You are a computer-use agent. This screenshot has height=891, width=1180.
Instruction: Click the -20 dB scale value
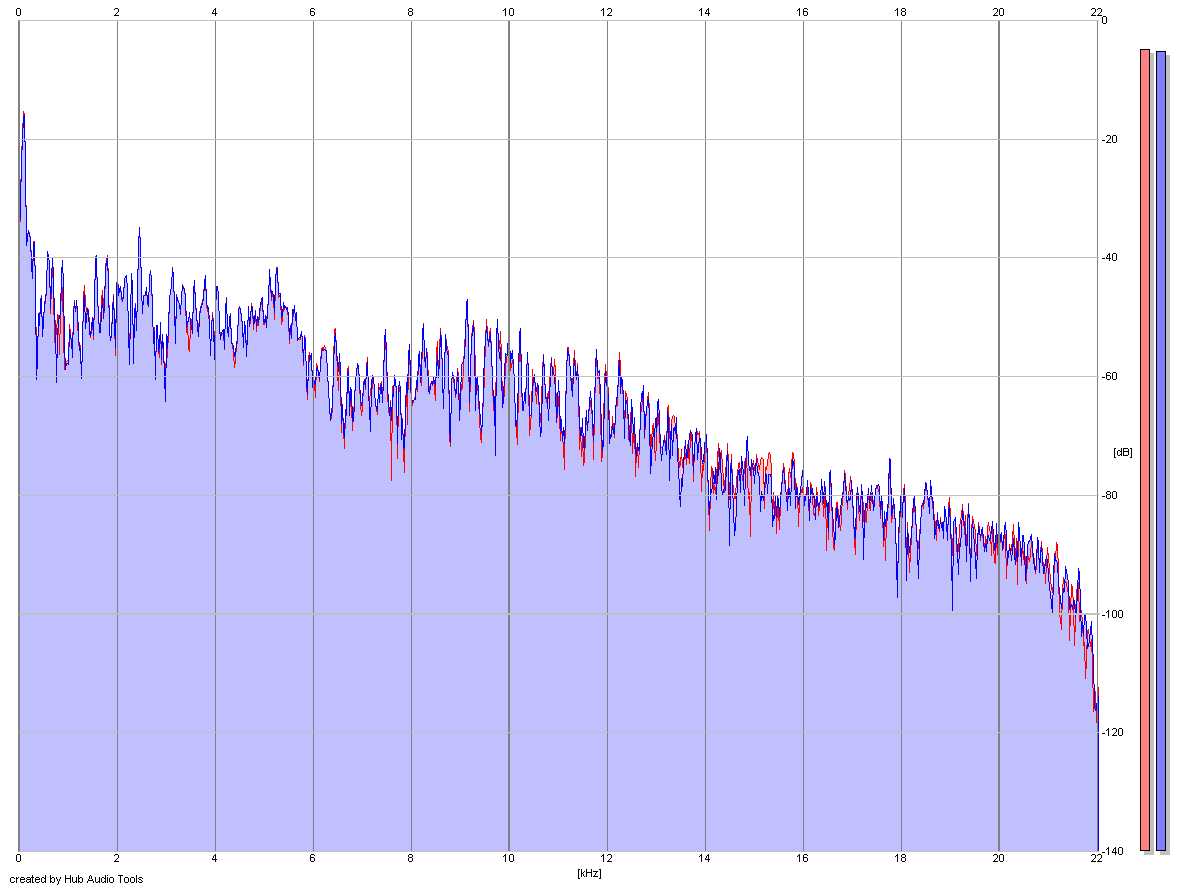pos(1110,139)
